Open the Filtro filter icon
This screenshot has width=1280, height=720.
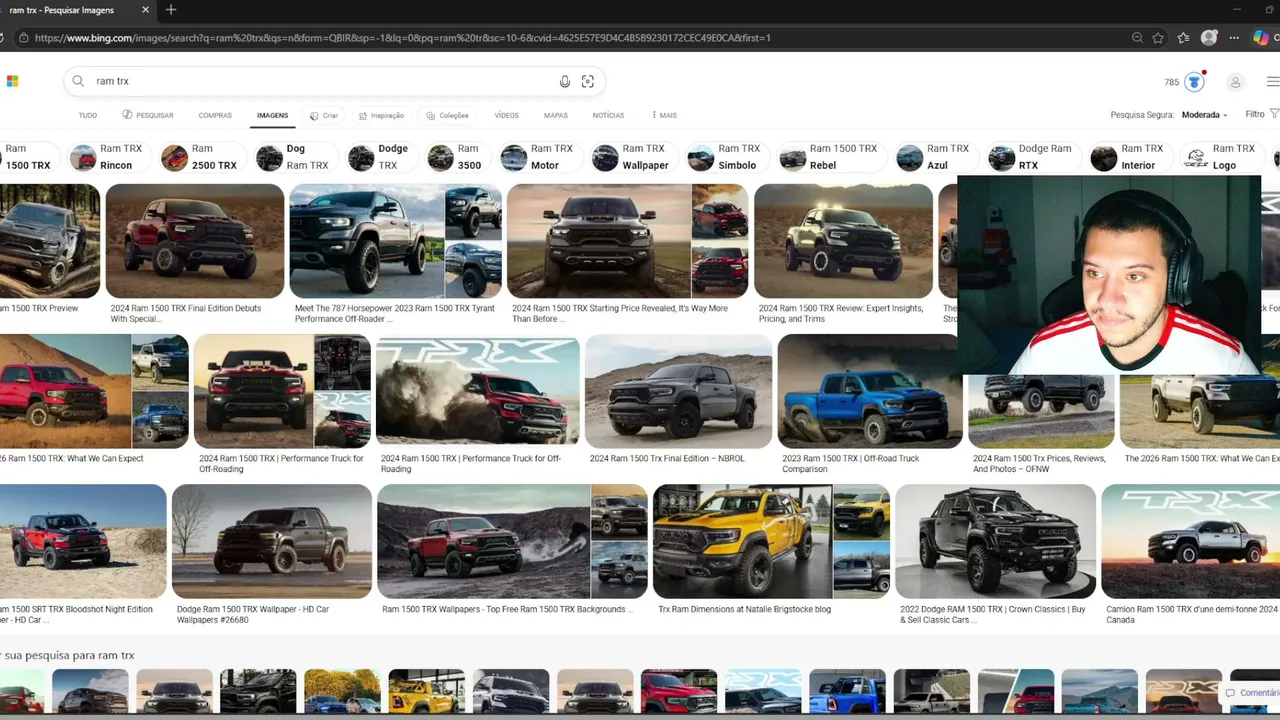(x=1274, y=114)
